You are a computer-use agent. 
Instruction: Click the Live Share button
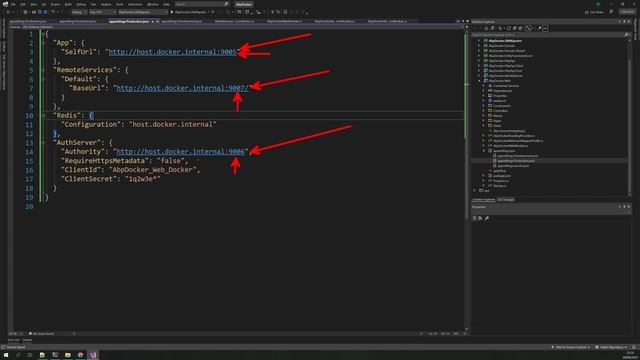[x=594, y=12]
